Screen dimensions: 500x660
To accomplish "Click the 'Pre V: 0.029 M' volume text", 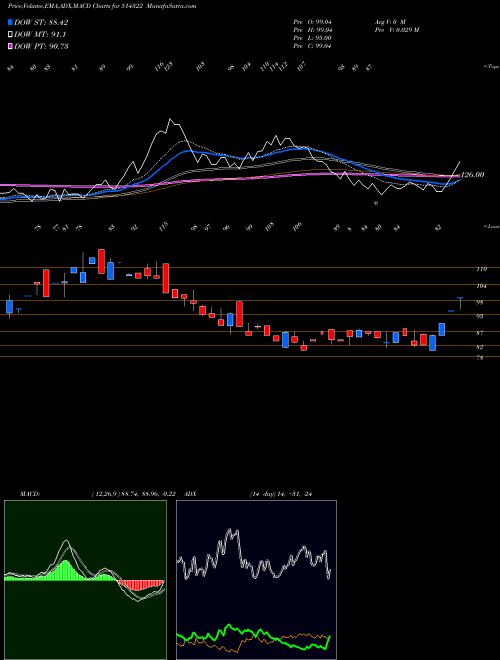I will click(x=396, y=30).
